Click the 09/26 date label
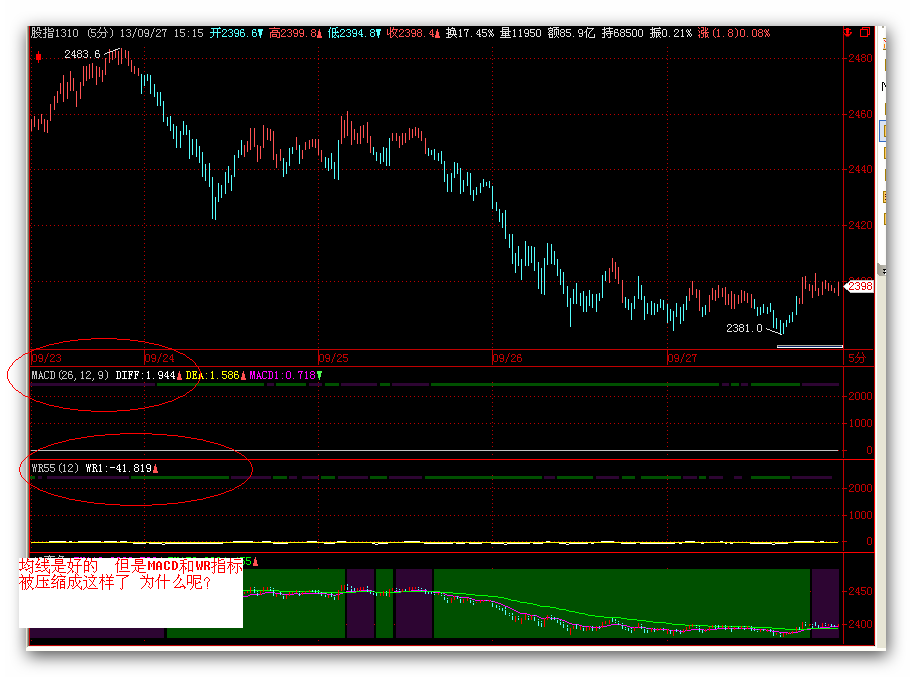This screenshot has width=912, height=677. pos(508,358)
